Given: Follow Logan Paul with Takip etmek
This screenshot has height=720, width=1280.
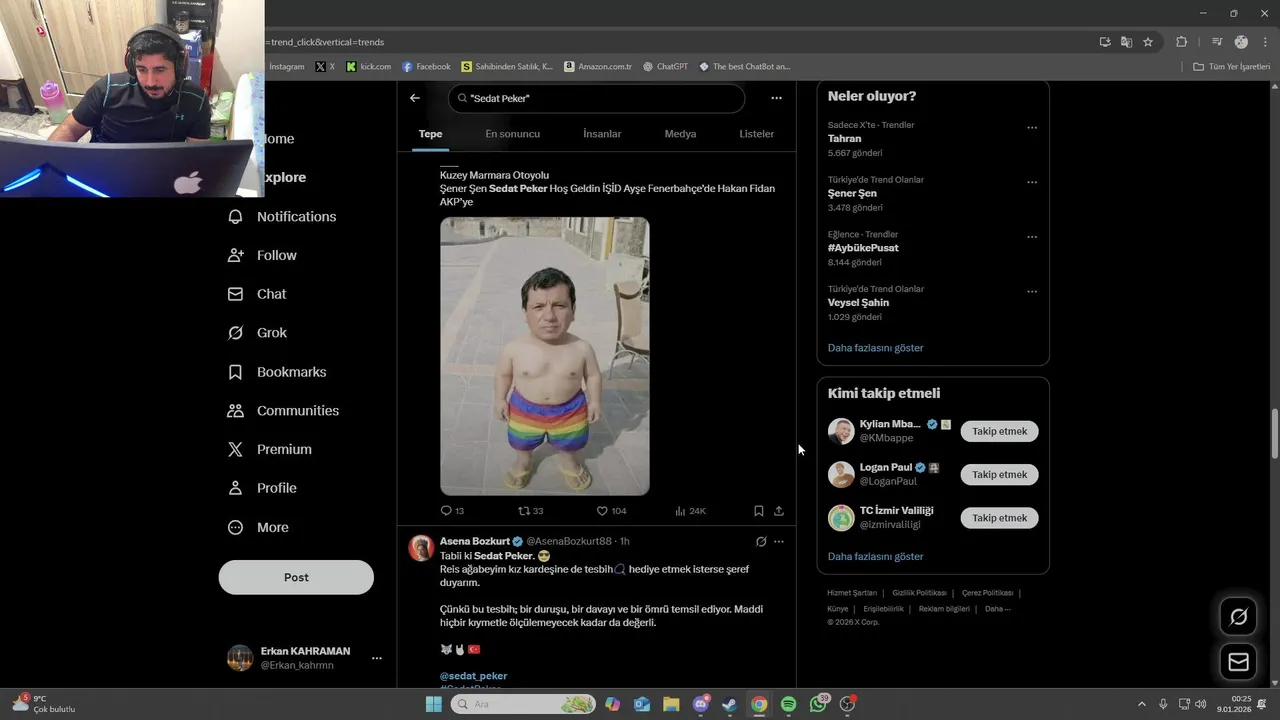Looking at the screenshot, I should click(1000, 474).
